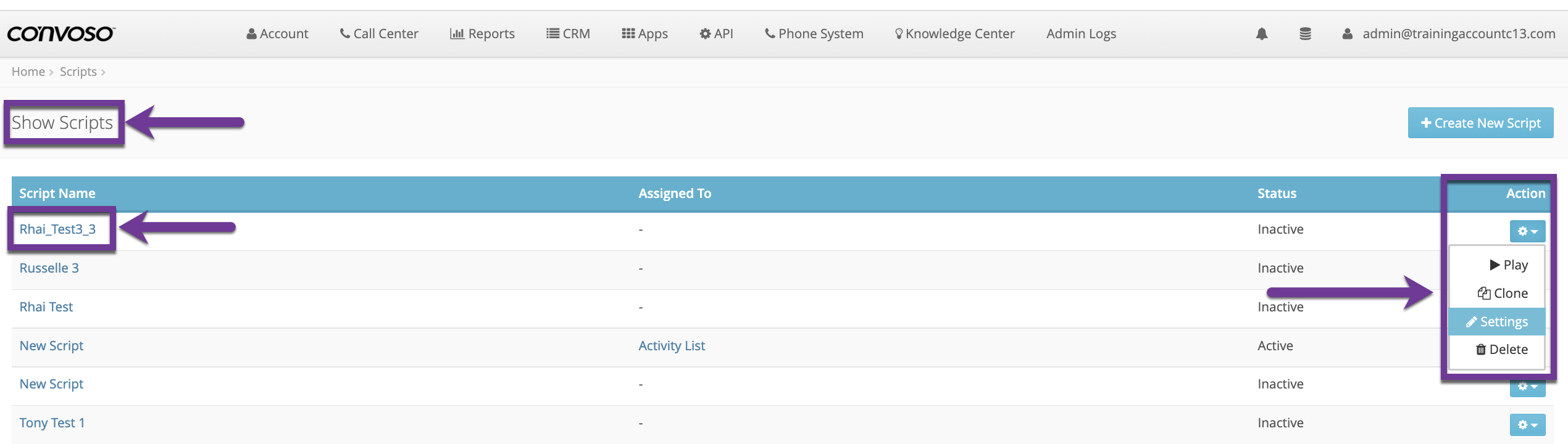Toggle gear dropdown for Rhai_Test3_3 row

1527,231
